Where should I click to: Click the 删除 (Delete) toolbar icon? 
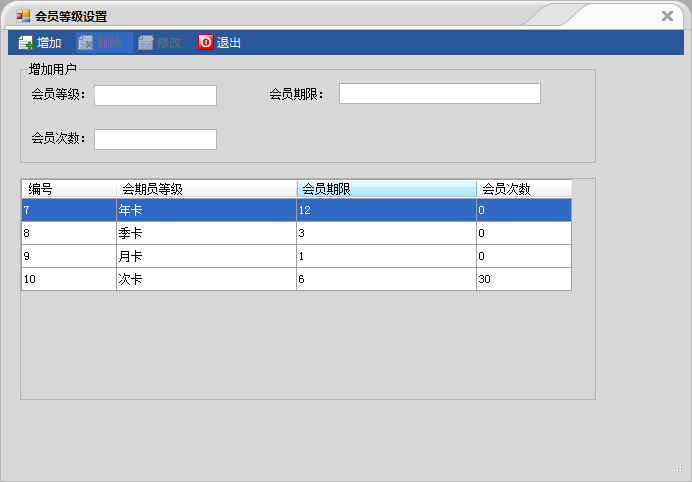coord(86,43)
